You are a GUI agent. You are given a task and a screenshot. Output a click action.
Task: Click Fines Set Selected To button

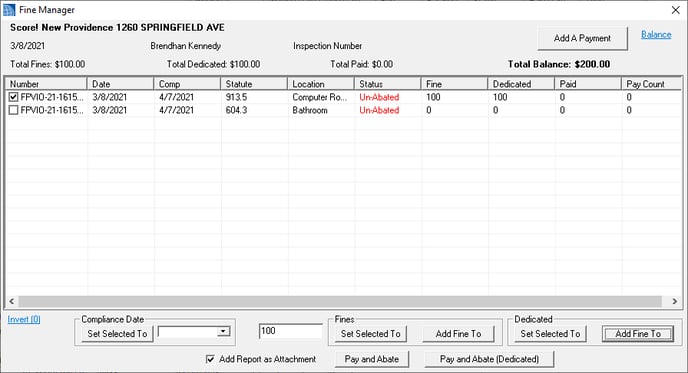click(x=371, y=334)
